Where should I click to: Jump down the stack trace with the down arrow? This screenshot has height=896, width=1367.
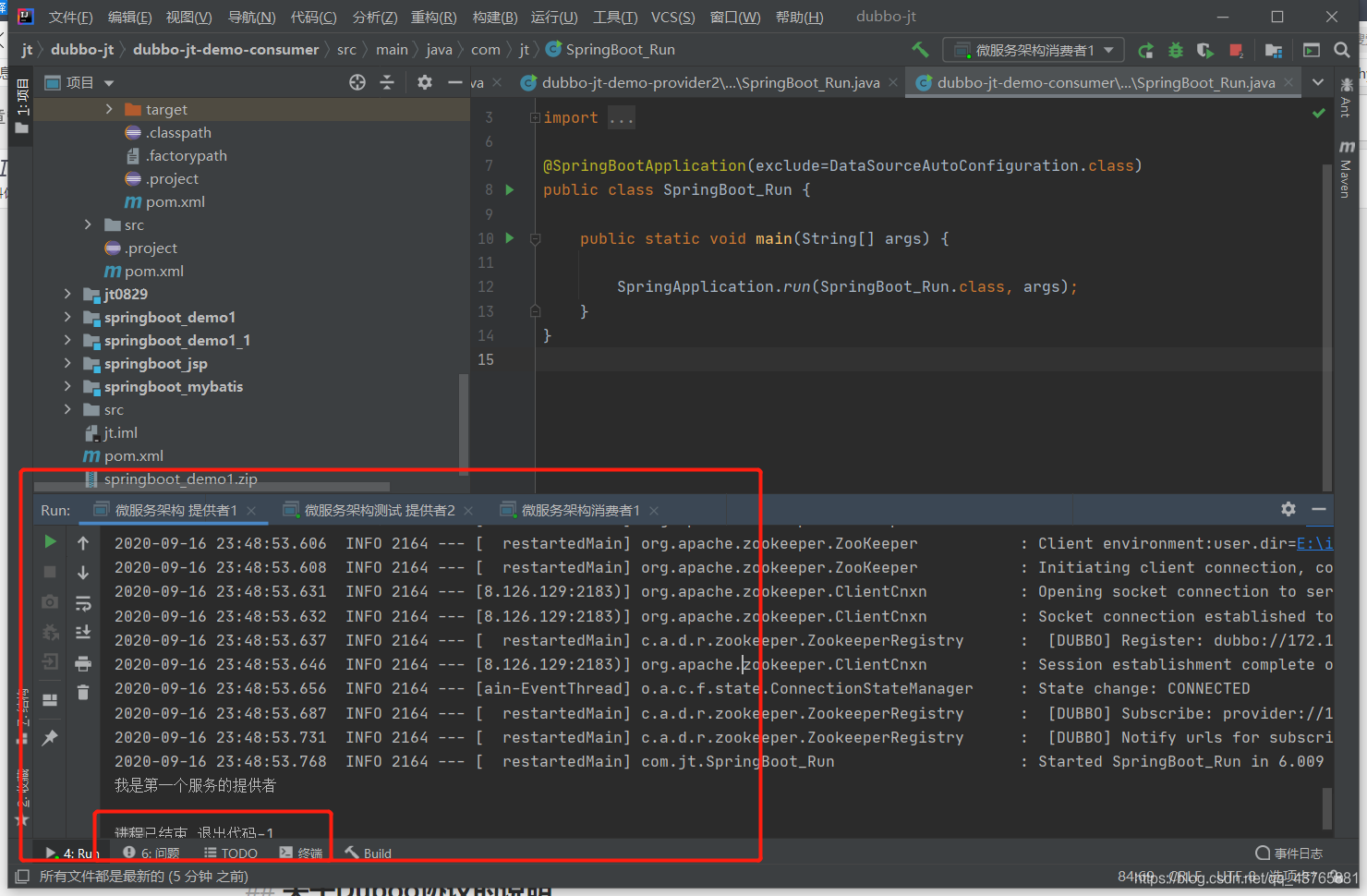[83, 573]
